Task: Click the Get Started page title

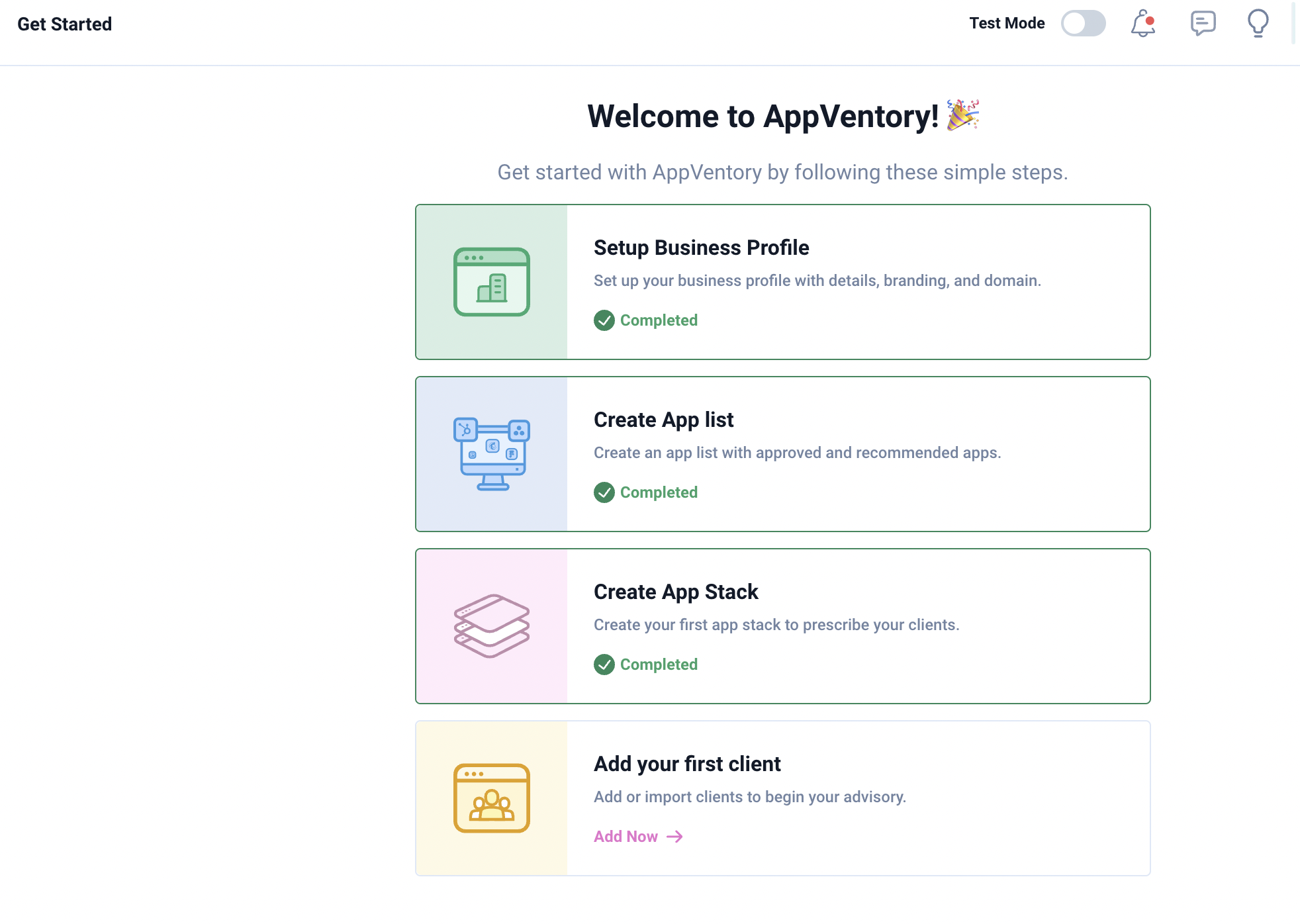Action: coord(64,24)
